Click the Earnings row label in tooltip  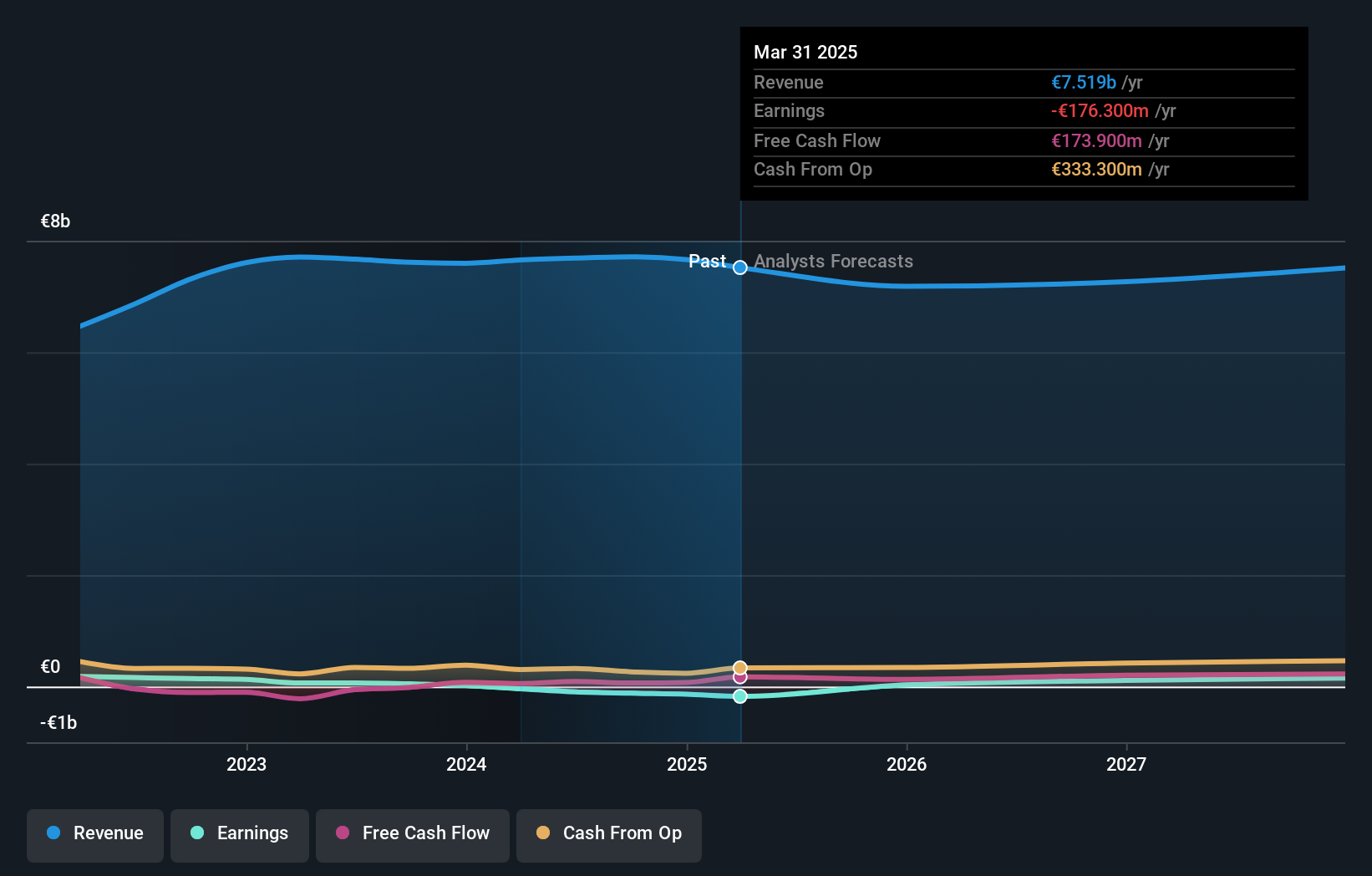coord(789,110)
